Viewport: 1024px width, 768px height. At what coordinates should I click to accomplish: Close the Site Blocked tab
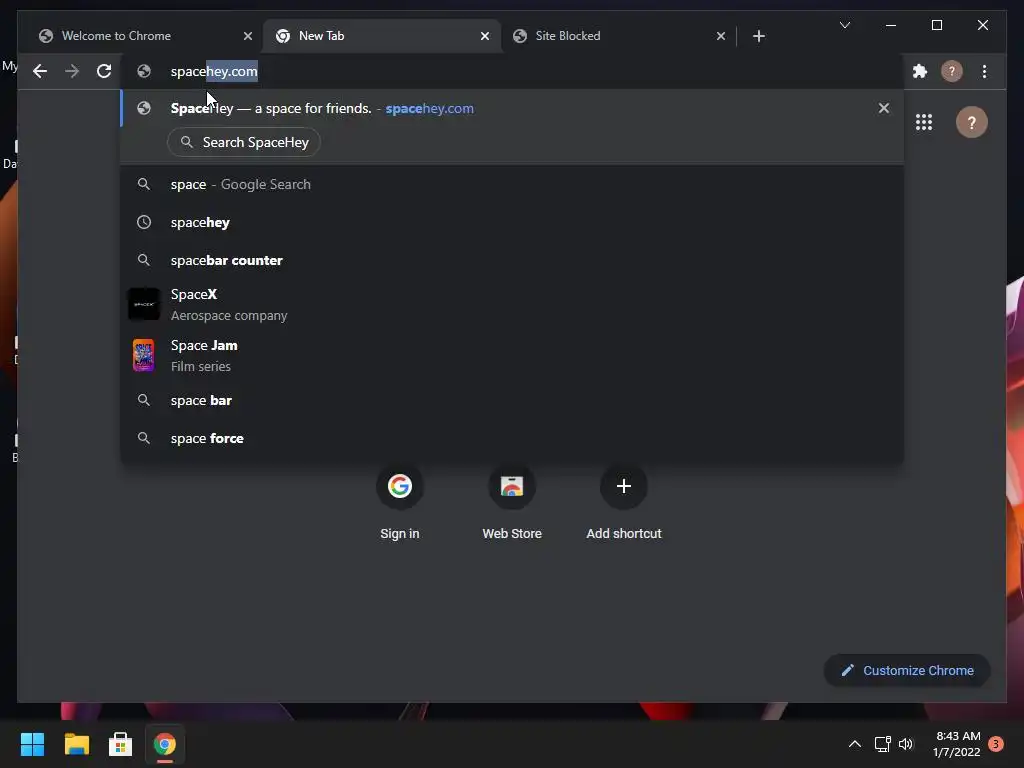(720, 36)
